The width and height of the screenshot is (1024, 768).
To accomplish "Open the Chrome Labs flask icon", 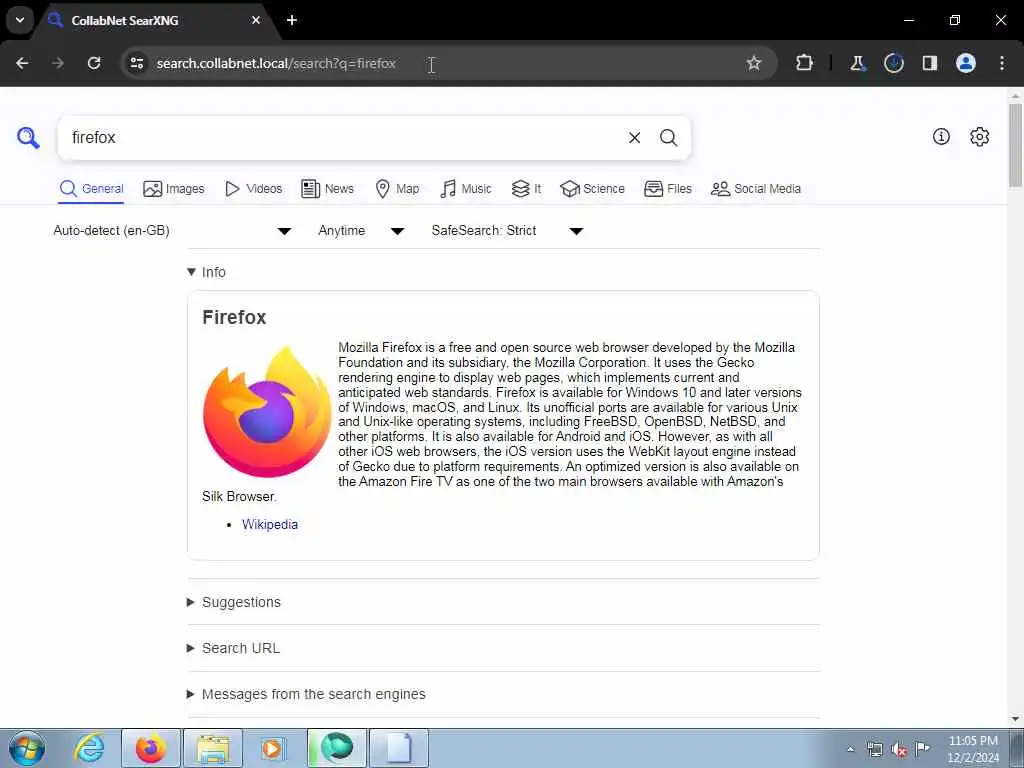I will pyautogui.click(x=857, y=63).
